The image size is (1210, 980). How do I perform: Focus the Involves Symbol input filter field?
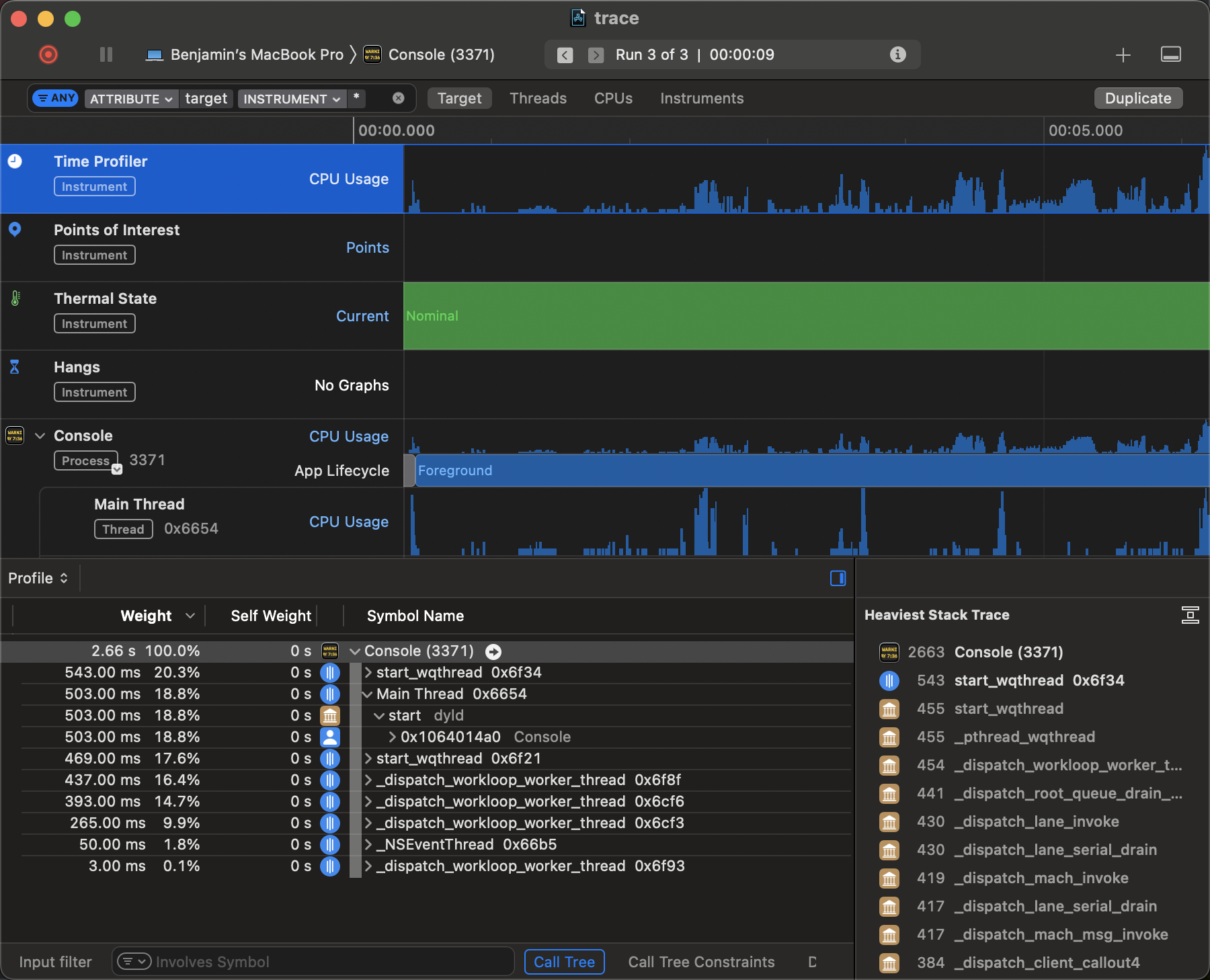tap(313, 962)
